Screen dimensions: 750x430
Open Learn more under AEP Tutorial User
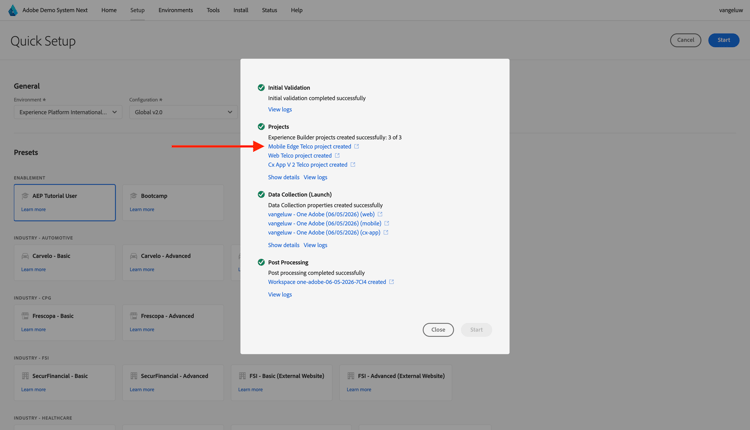point(33,209)
